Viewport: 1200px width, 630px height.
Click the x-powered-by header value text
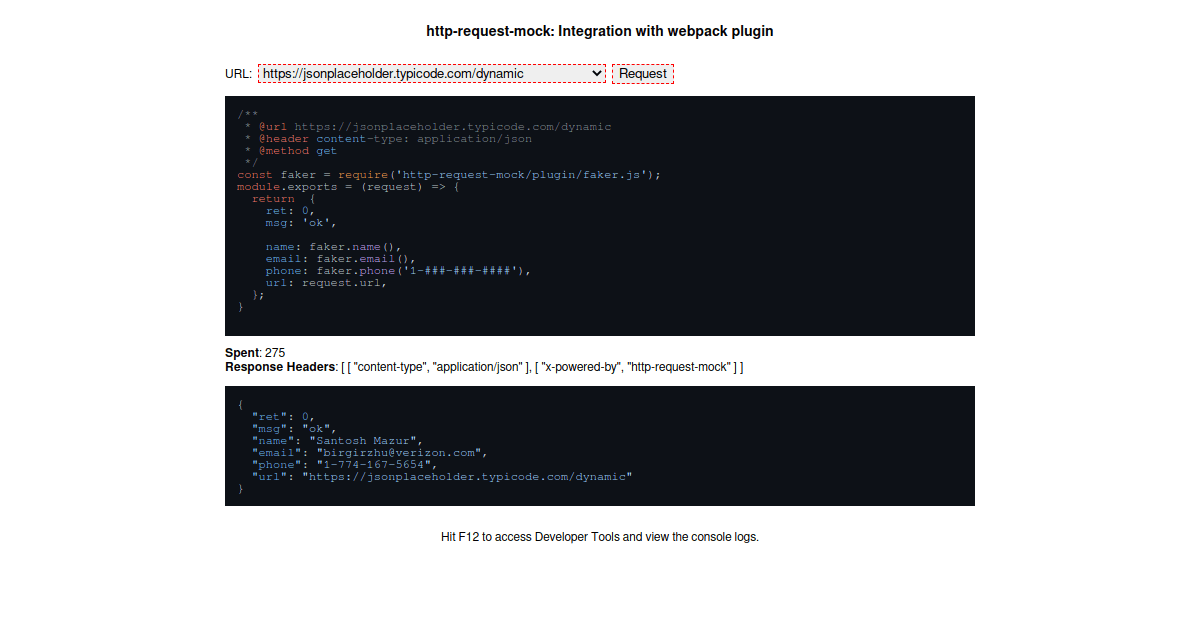[679, 367]
